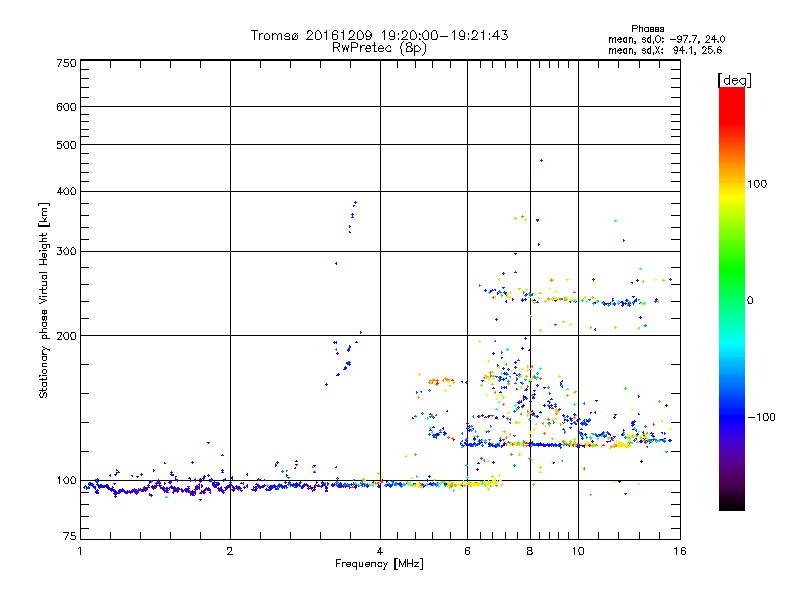Click the x-axis tick label '2'
The width and height of the screenshot is (800, 600).
230,551
